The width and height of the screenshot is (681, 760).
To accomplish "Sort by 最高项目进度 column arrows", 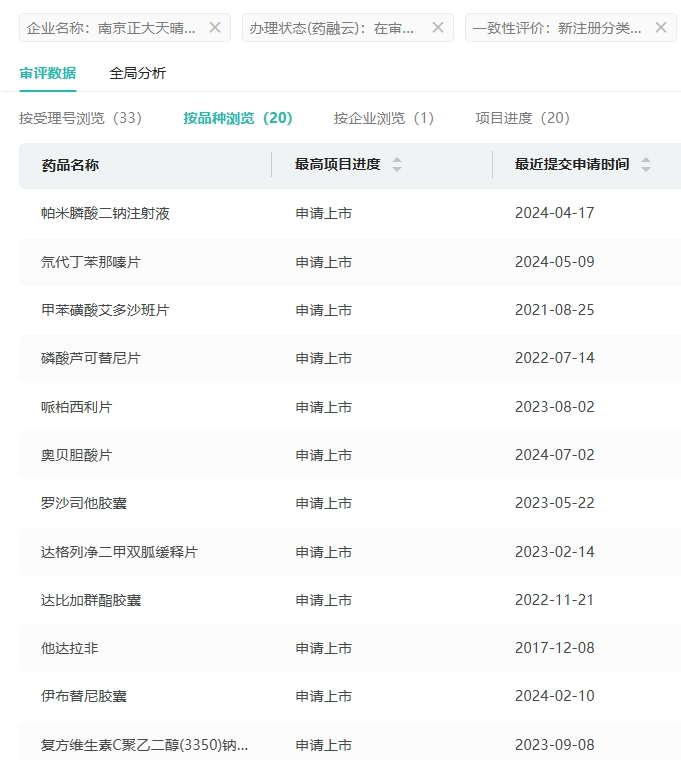I will 397,165.
